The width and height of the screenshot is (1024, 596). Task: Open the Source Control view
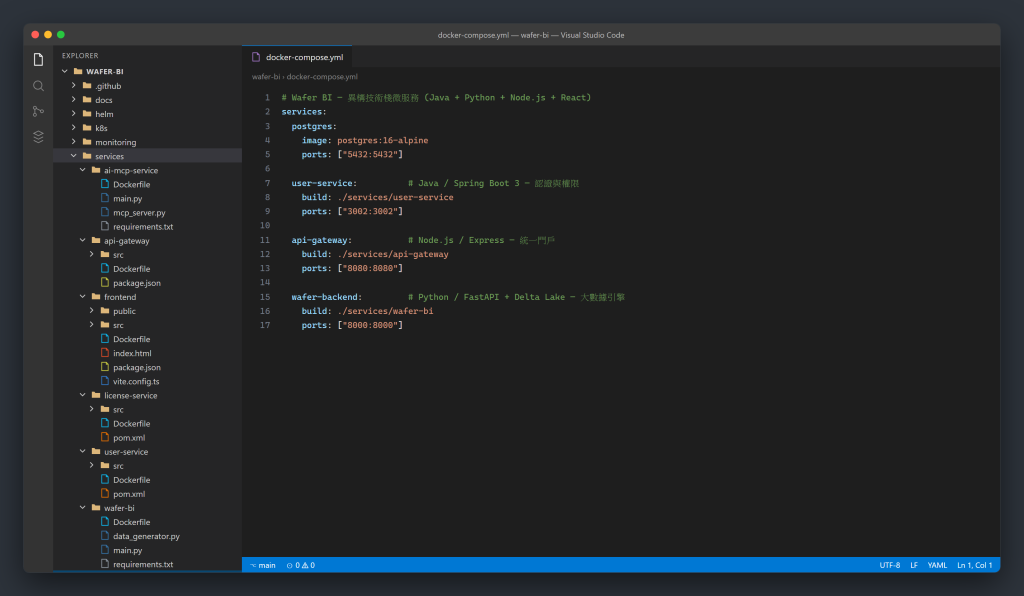coord(39,111)
